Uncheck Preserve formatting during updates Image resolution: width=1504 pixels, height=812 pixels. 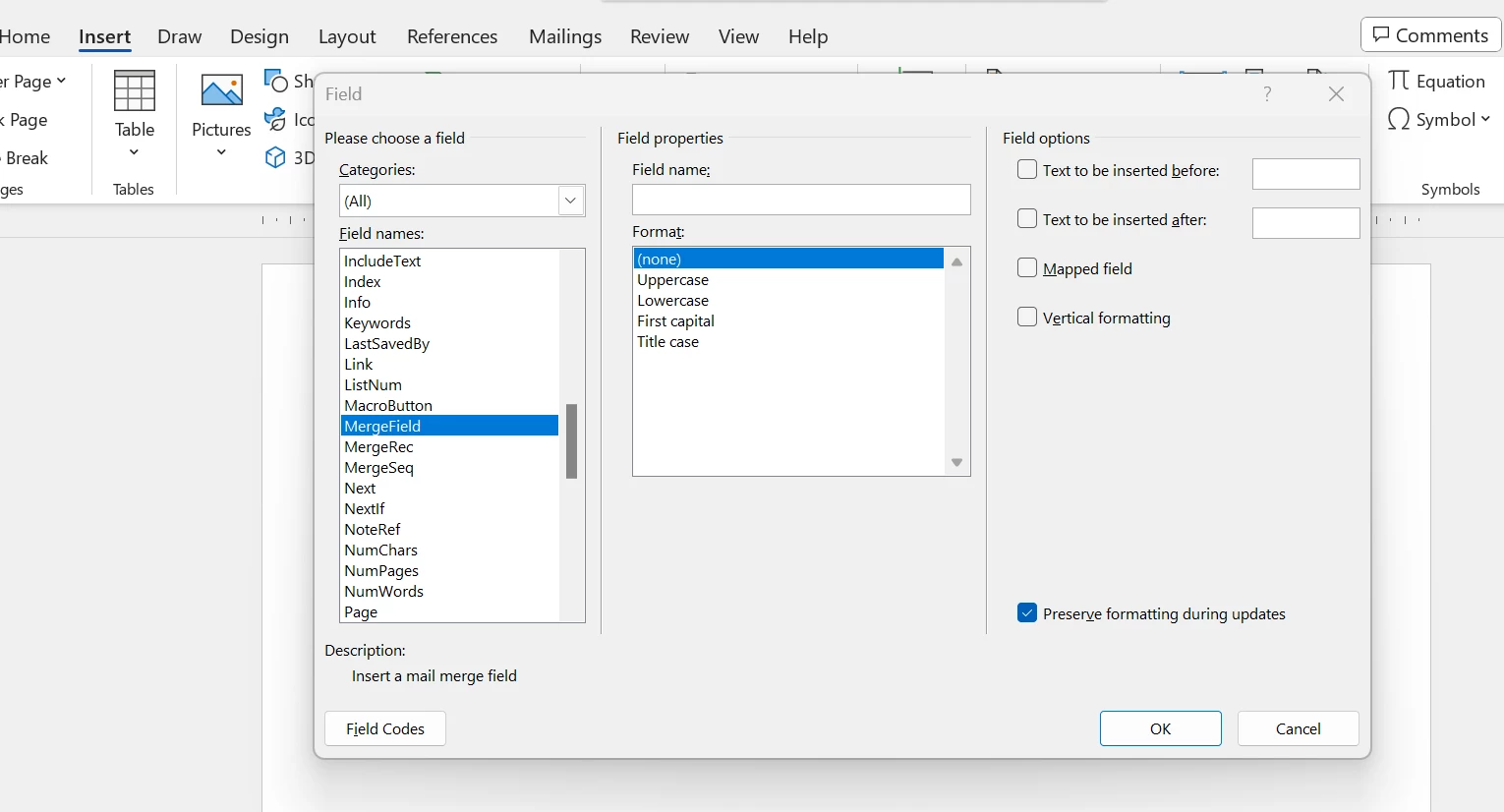1027,613
